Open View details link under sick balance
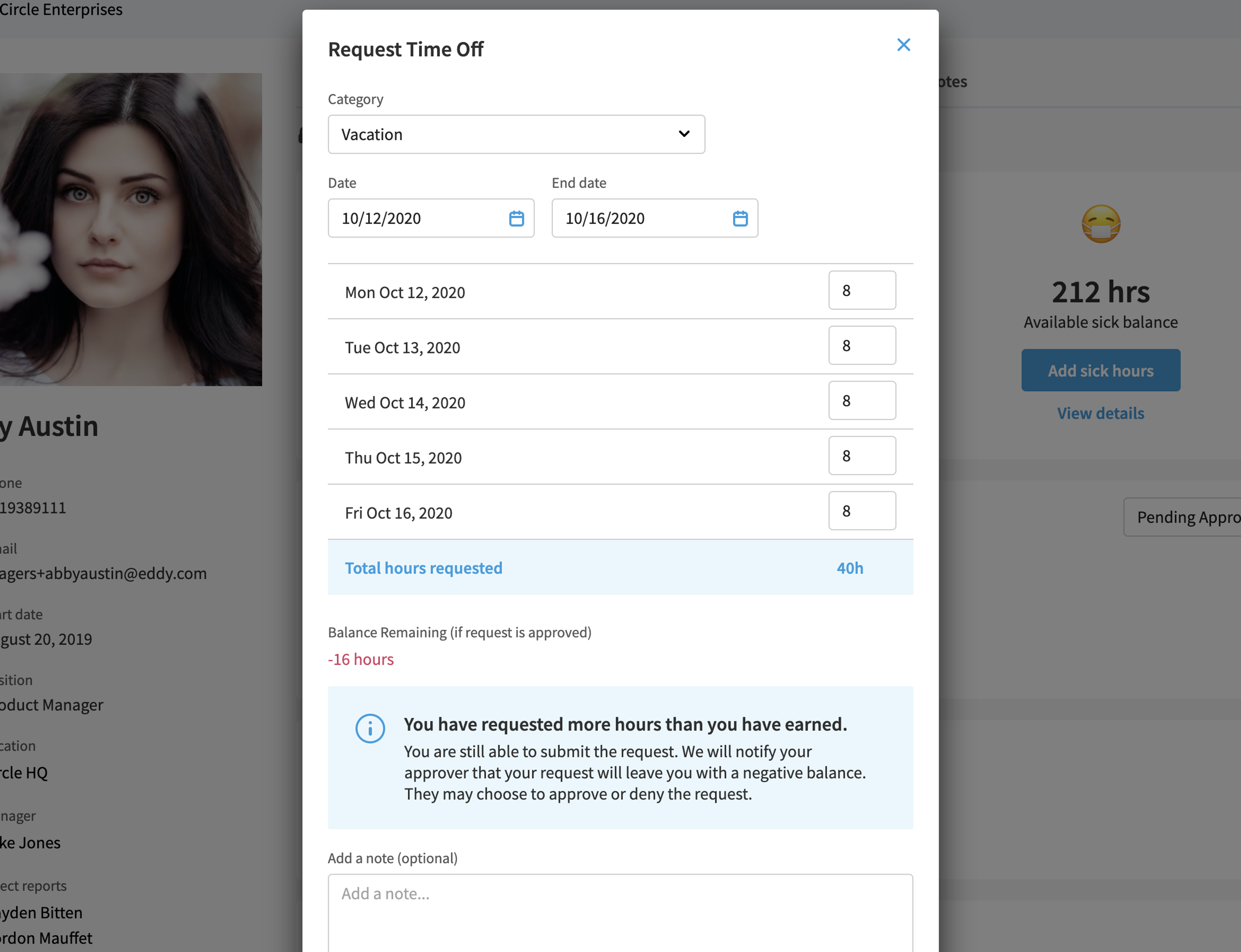The image size is (1241, 952). point(1100,413)
